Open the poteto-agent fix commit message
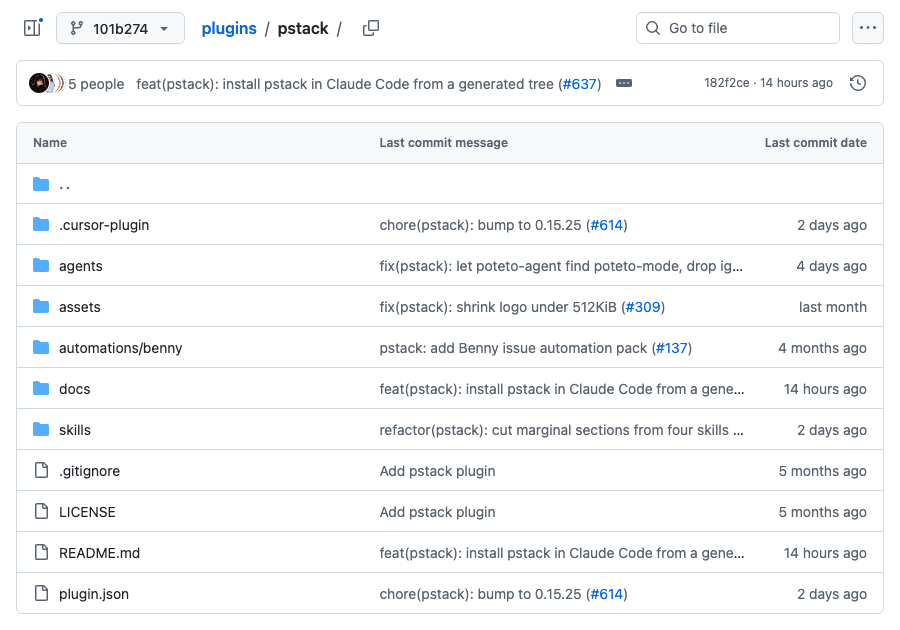The image size is (900, 630). [561, 266]
